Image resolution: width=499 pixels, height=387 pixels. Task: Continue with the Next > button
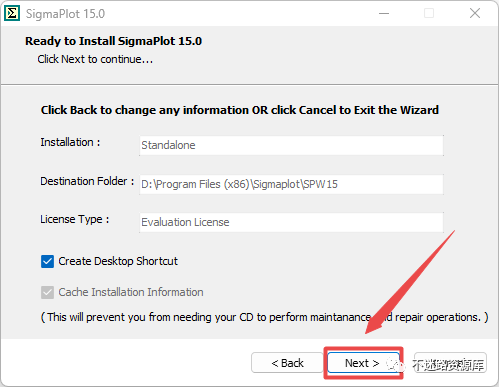tap(363, 363)
